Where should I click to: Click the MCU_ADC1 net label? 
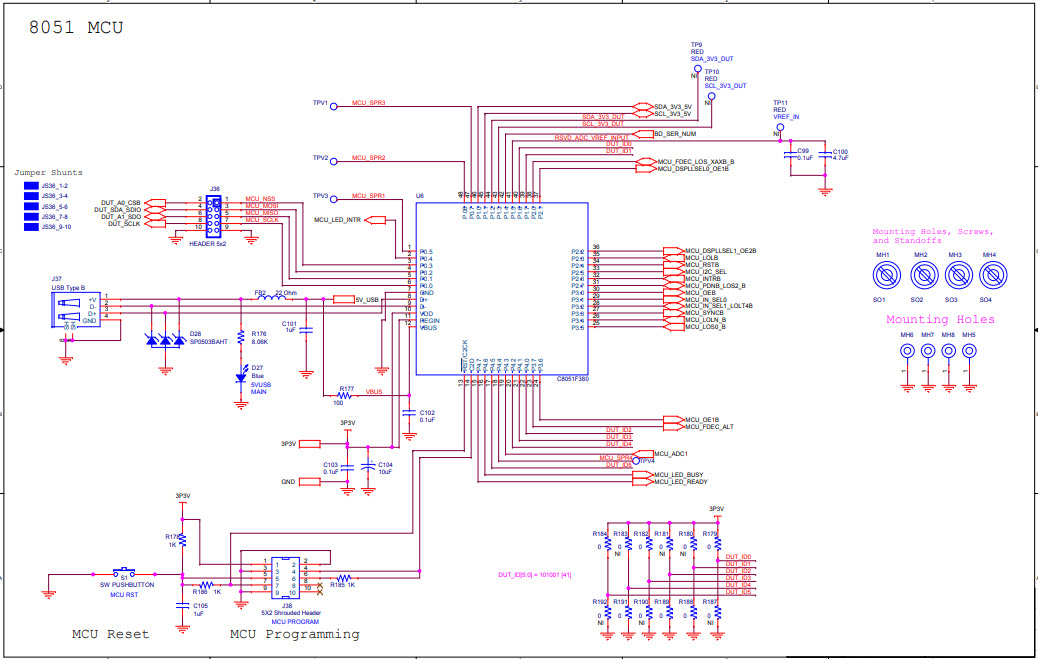pos(670,455)
